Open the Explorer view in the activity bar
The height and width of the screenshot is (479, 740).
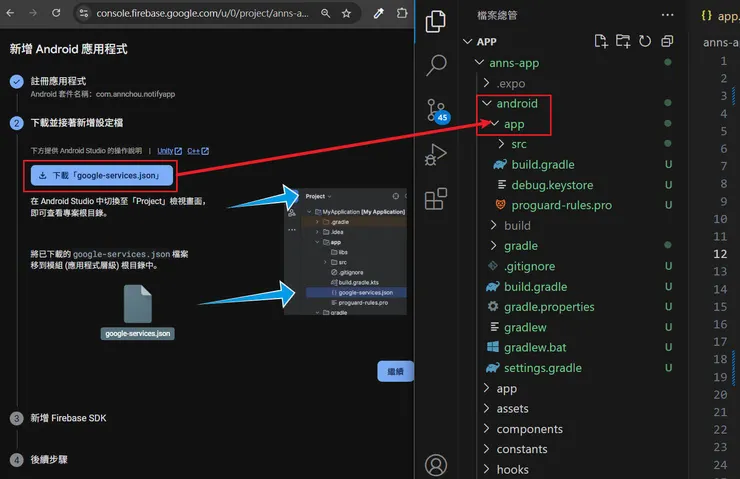point(436,21)
